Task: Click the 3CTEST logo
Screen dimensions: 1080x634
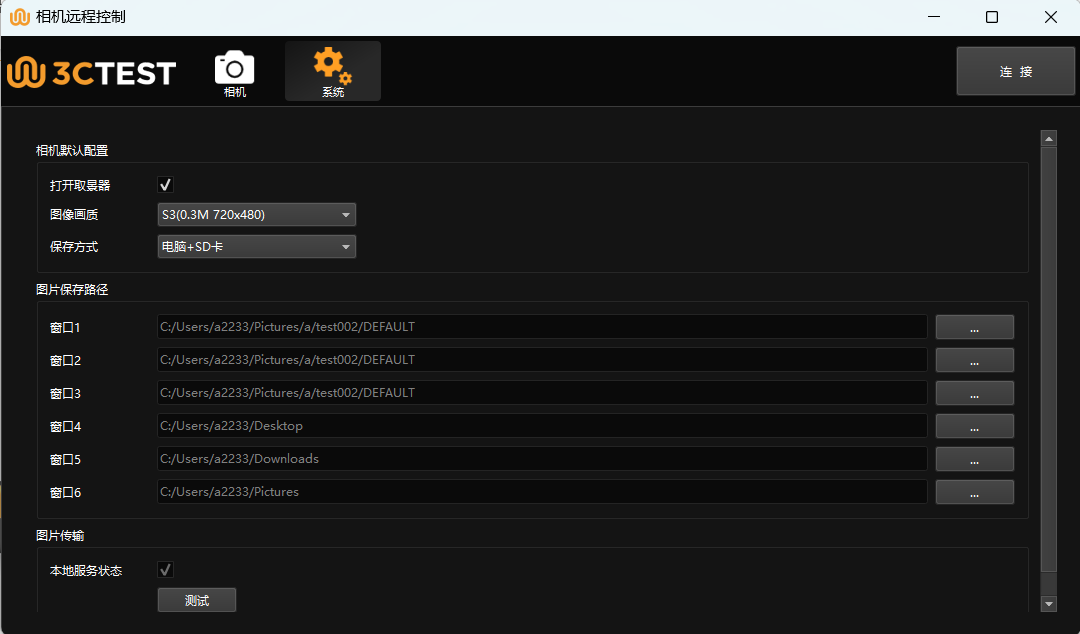Action: coord(92,72)
